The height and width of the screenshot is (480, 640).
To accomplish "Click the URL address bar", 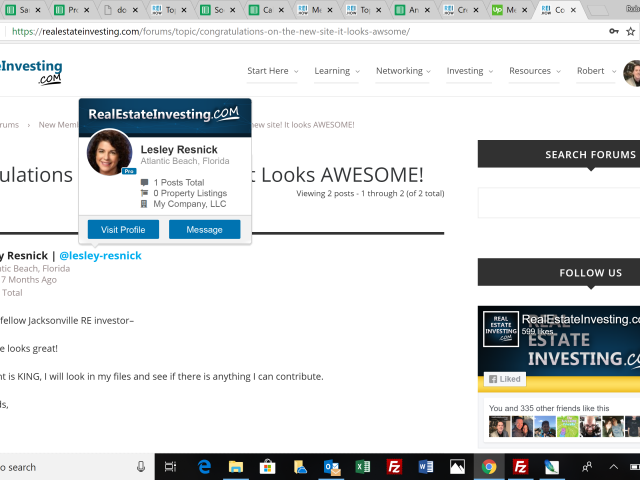I will (300, 31).
